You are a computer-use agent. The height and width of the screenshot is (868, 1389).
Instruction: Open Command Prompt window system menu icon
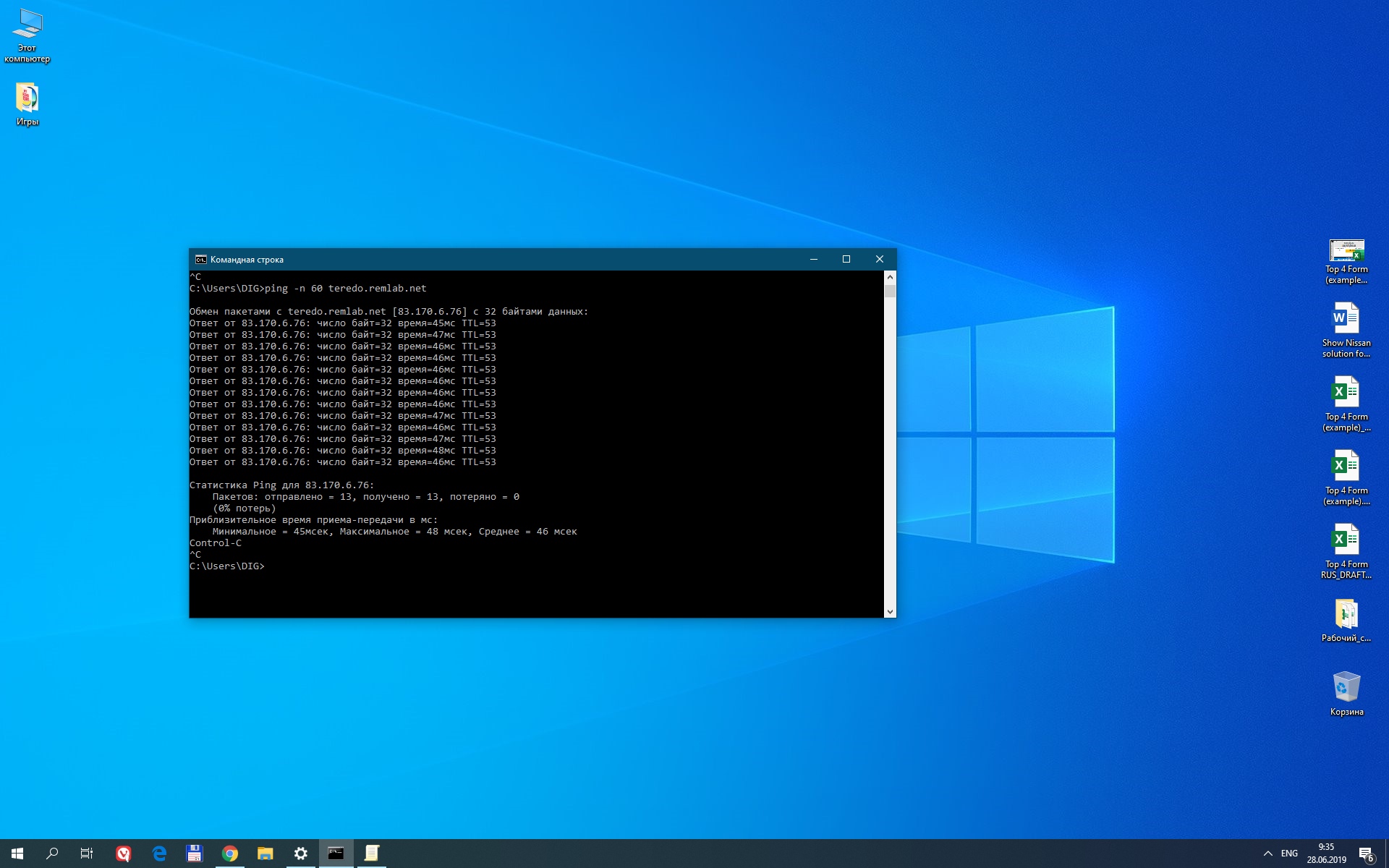(200, 260)
